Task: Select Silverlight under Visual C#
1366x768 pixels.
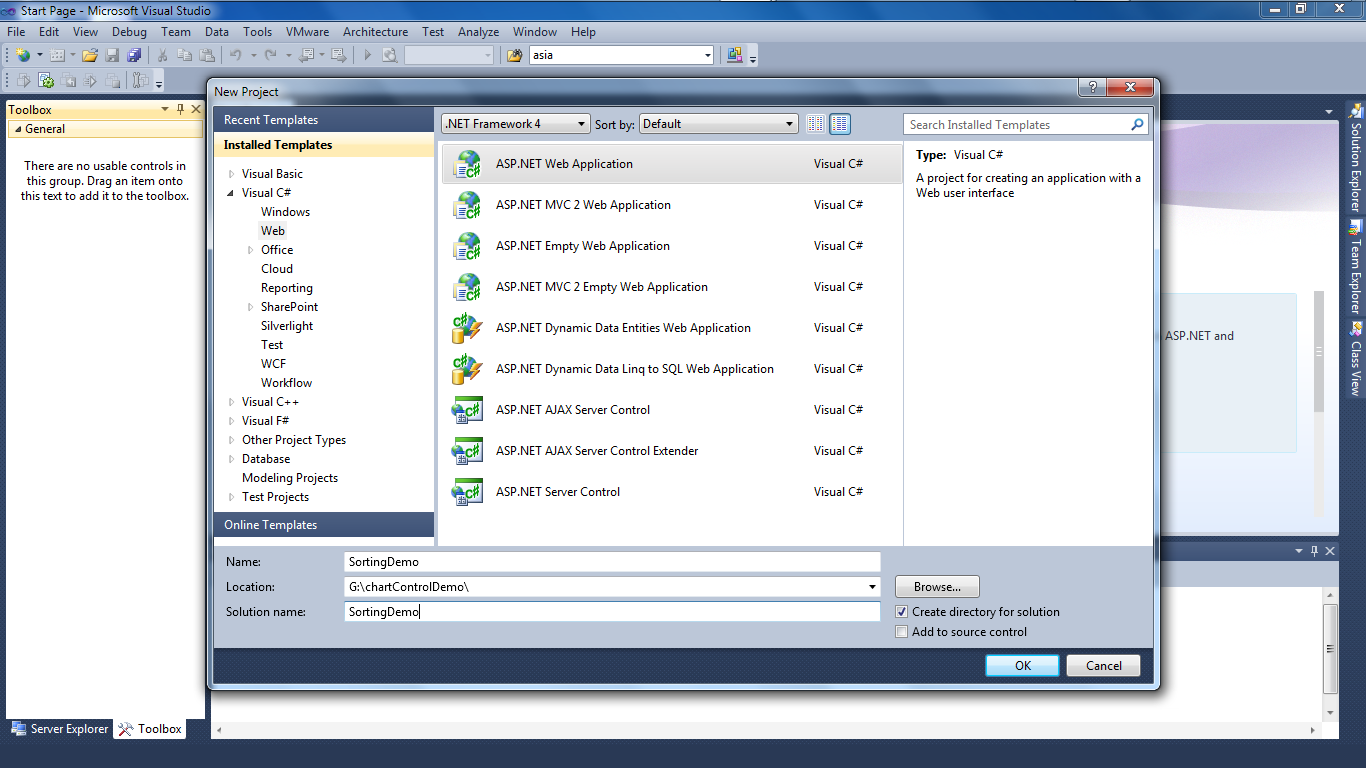Action: pos(287,326)
